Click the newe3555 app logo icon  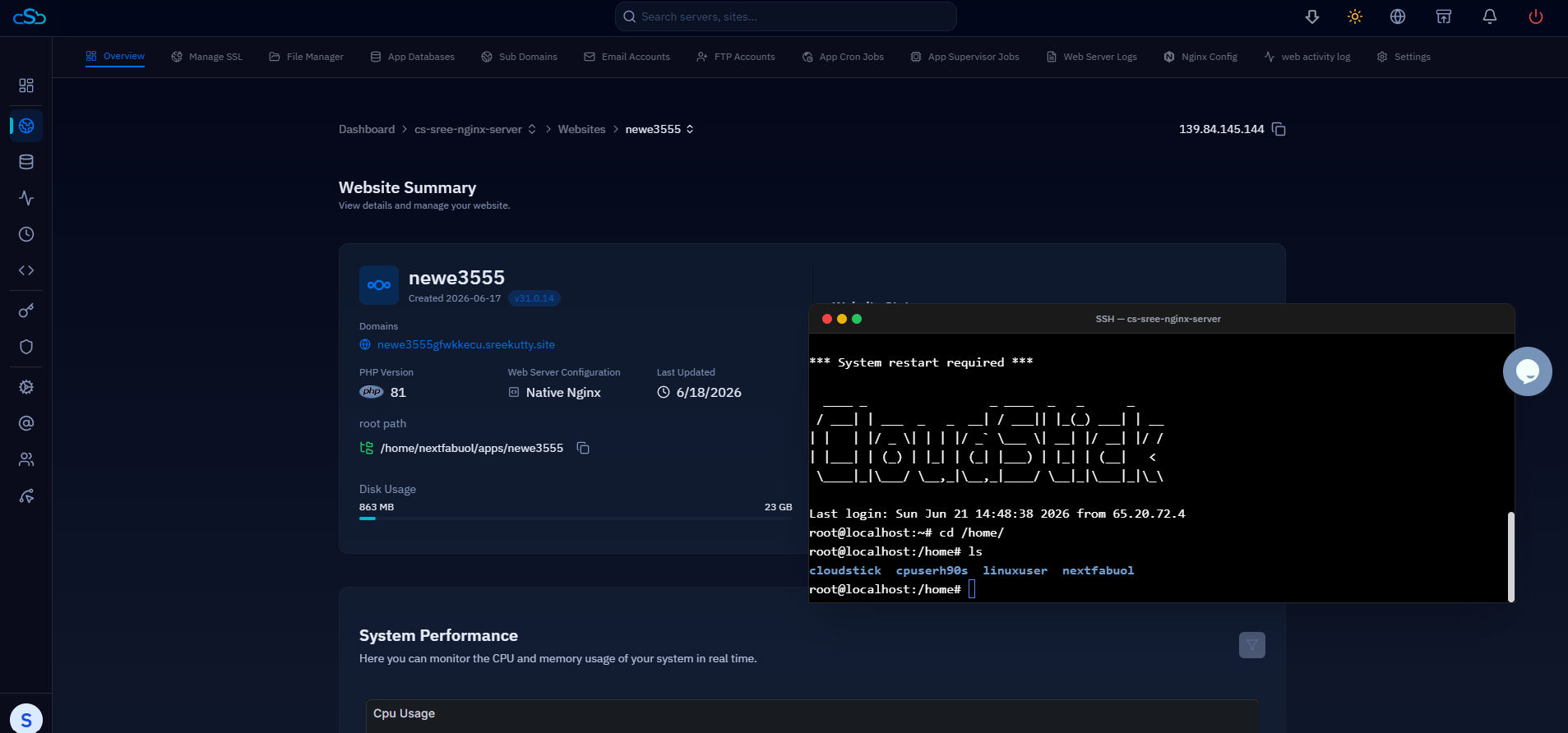(x=379, y=285)
